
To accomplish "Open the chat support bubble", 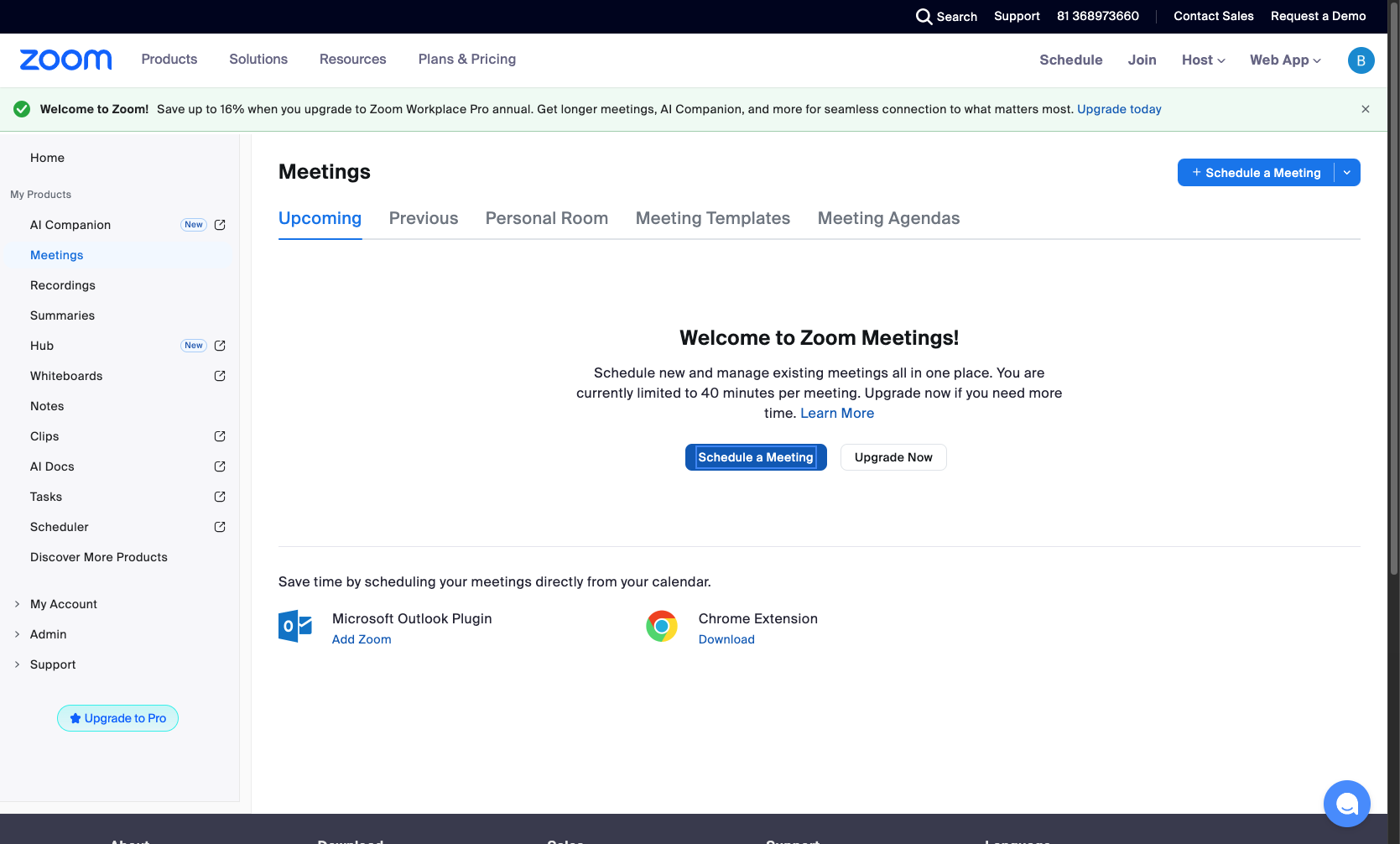I will tap(1346, 804).
